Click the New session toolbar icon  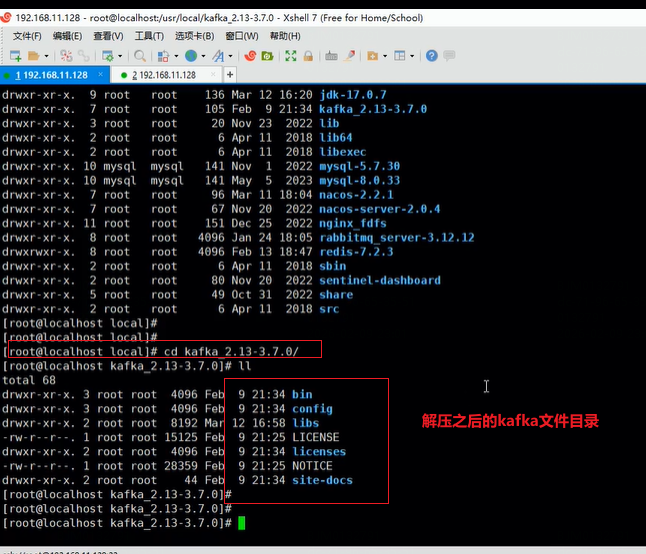pyautogui.click(x=16, y=56)
